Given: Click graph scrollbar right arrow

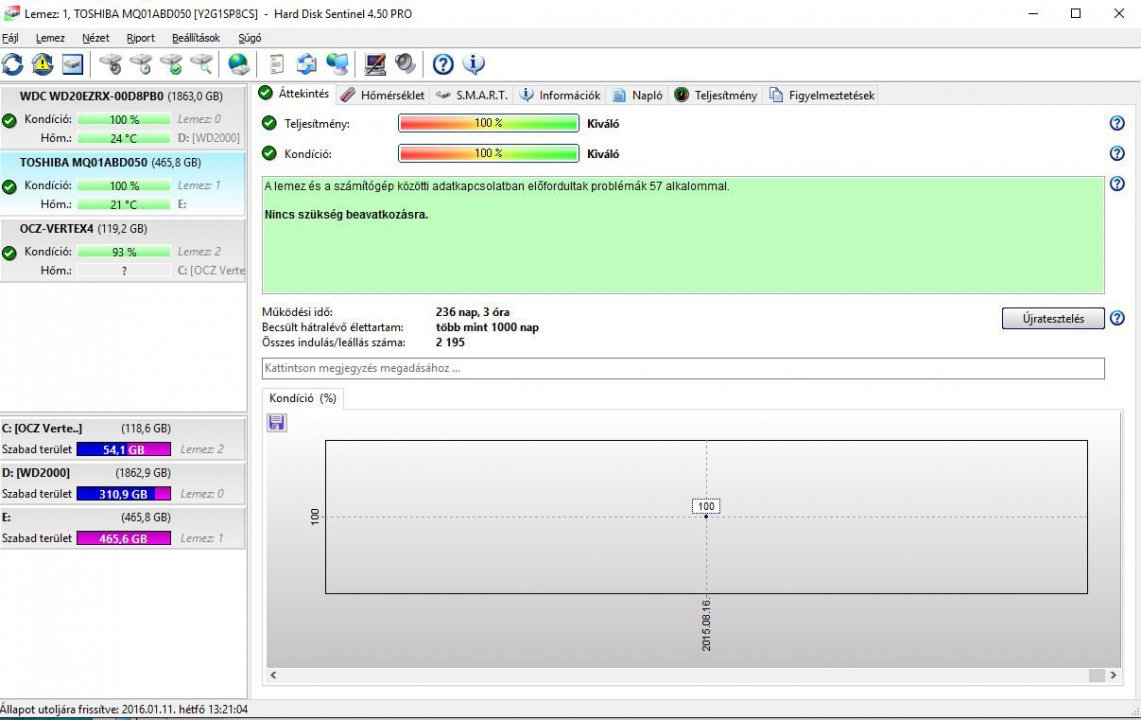Looking at the screenshot, I should tap(1113, 675).
